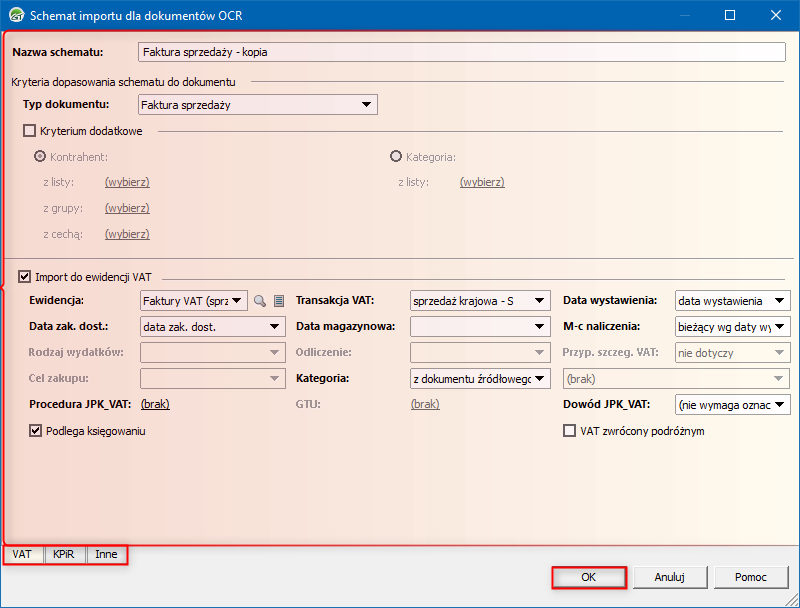
Task: Click (wybierz) link for Kontrahent z listy
Action: [127, 182]
